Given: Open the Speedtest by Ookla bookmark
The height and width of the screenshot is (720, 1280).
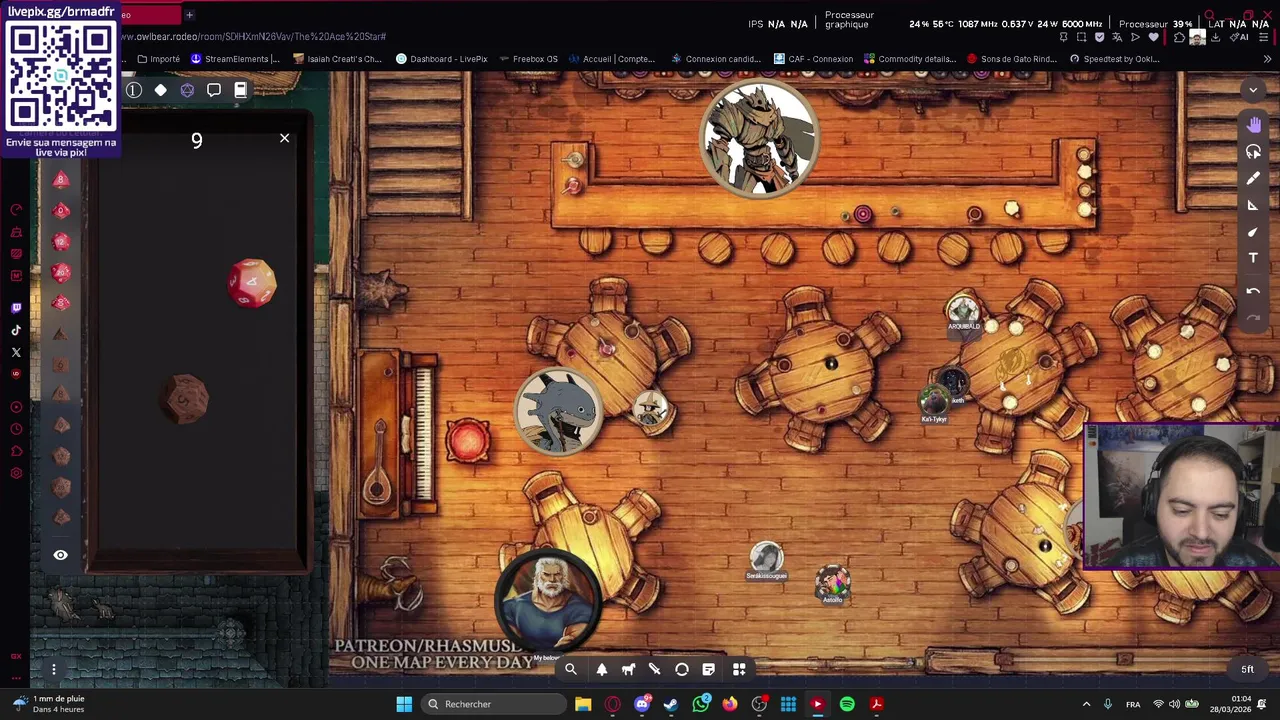Looking at the screenshot, I should (x=1114, y=59).
